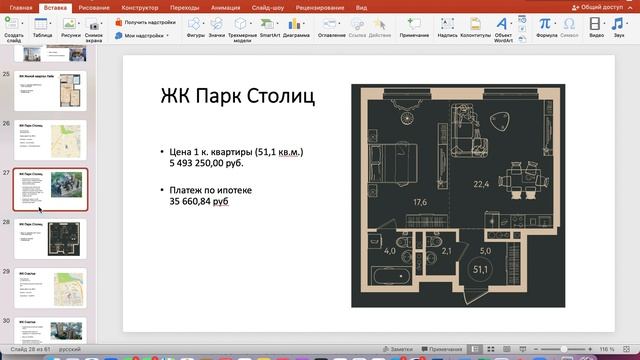Insert Видео video icon
The width and height of the screenshot is (640, 360).
pos(595,24)
